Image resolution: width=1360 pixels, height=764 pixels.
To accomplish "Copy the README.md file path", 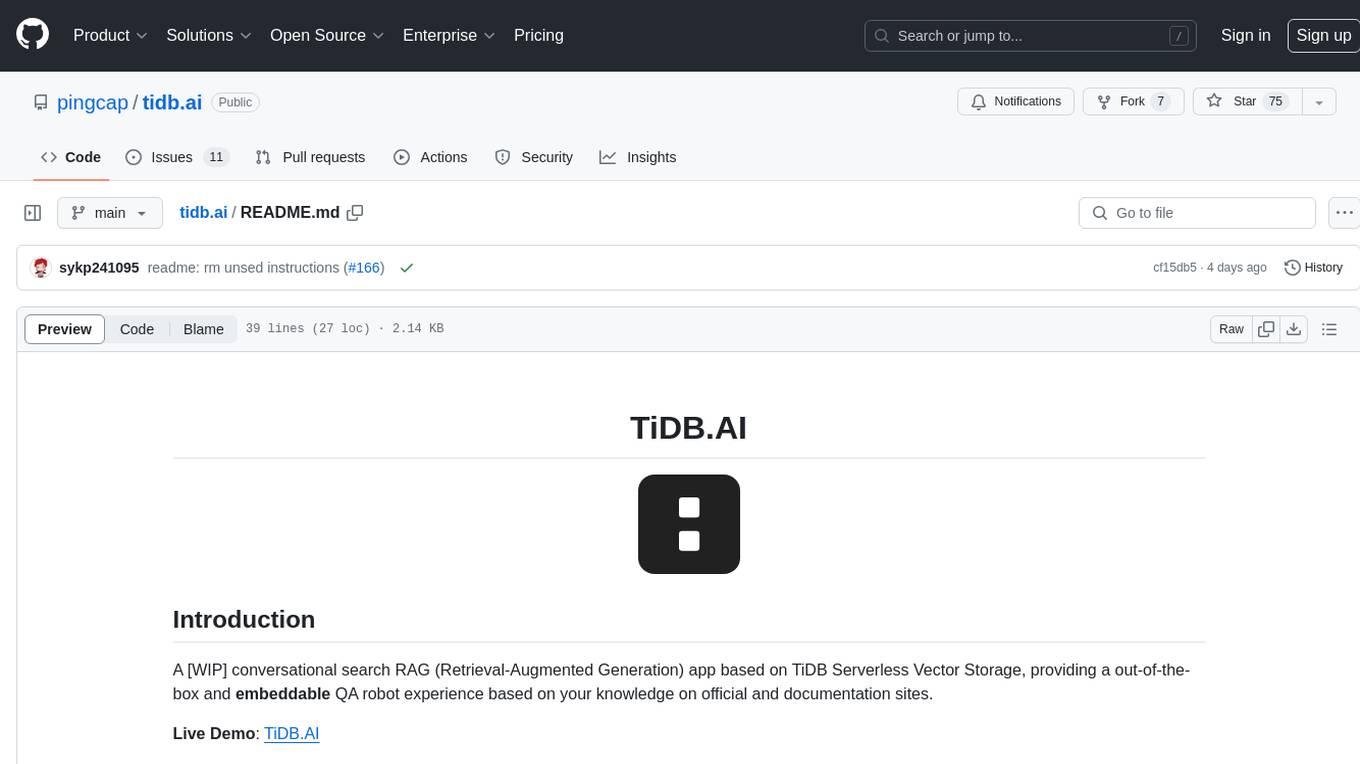I will tap(355, 212).
